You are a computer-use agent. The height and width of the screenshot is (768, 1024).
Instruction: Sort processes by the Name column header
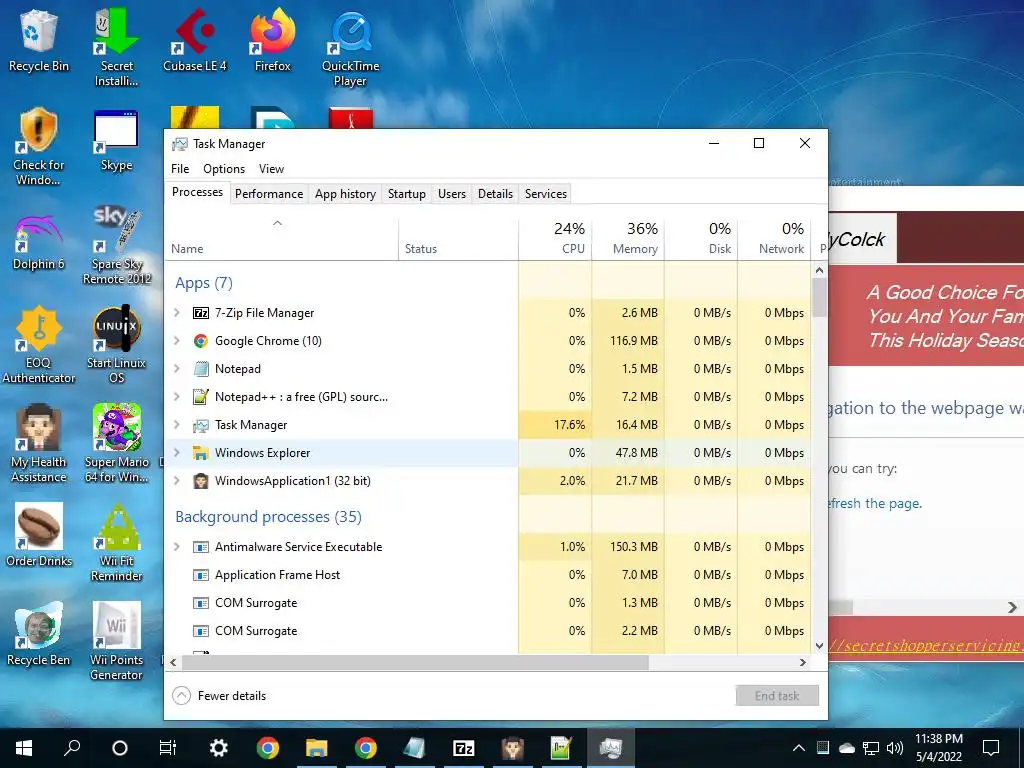(281, 238)
